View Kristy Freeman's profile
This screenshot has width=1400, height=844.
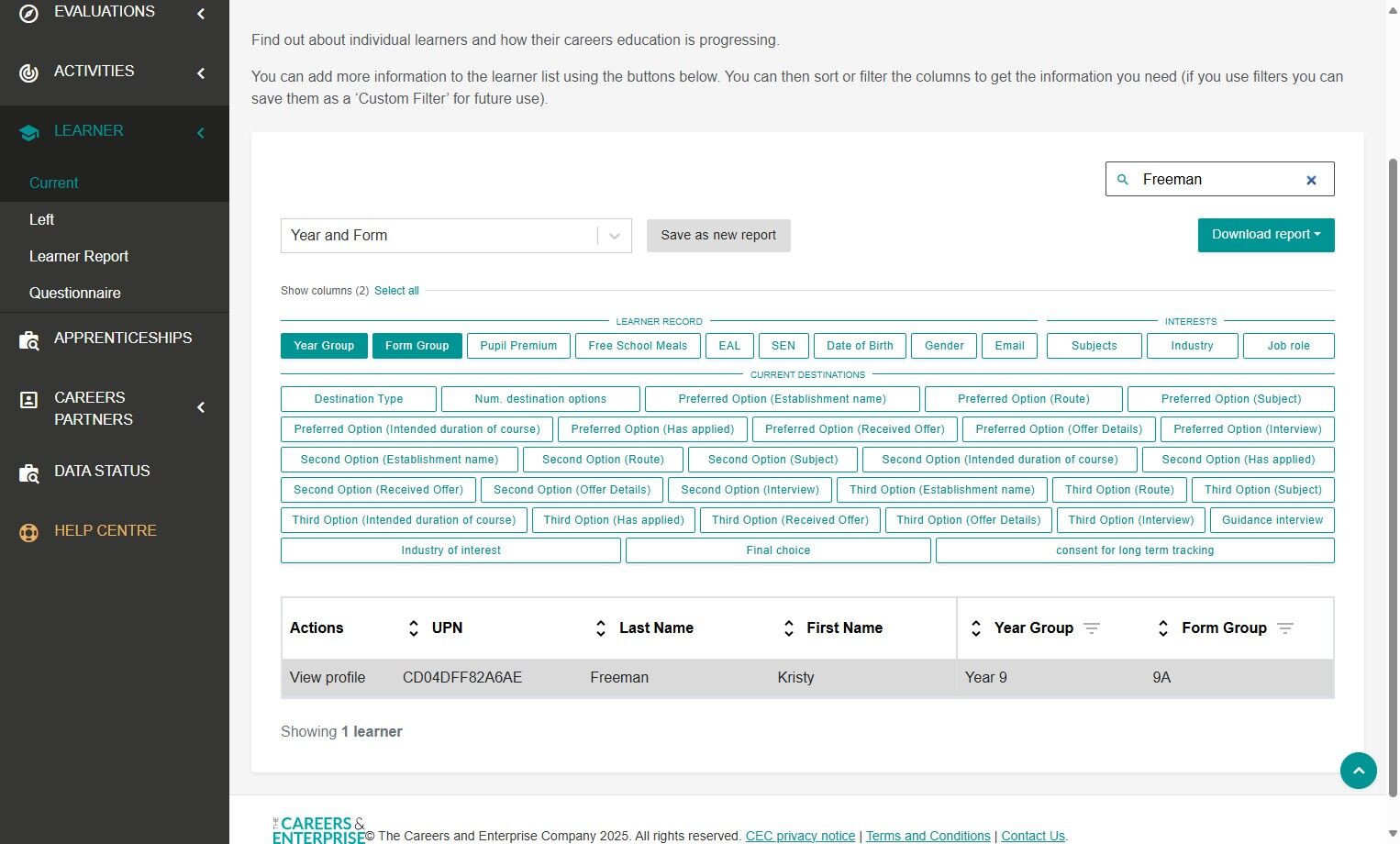click(327, 677)
